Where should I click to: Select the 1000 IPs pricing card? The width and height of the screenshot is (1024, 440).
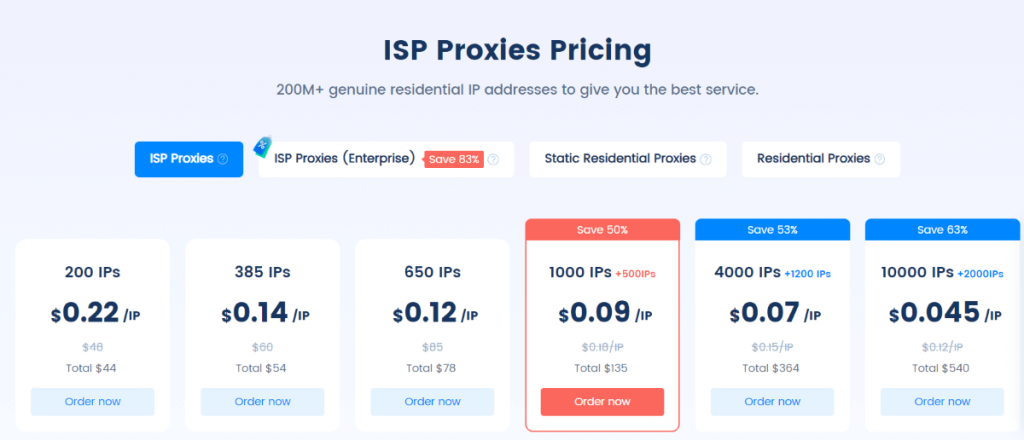coord(602,320)
